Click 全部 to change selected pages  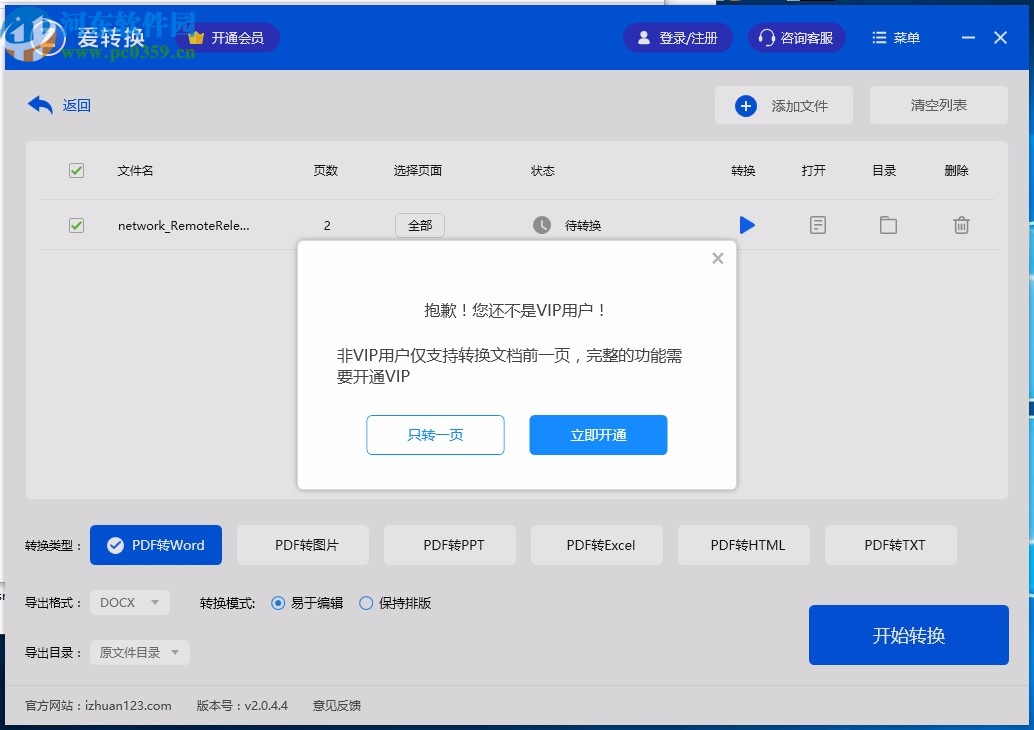point(419,225)
